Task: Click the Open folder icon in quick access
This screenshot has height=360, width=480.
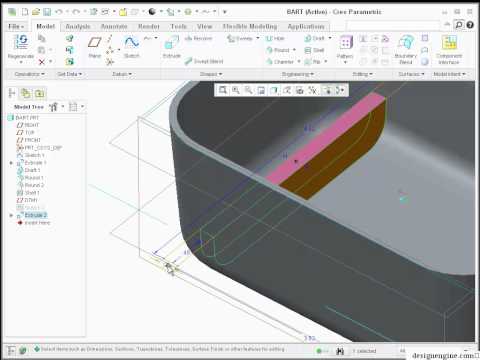Action: (x=36, y=12)
